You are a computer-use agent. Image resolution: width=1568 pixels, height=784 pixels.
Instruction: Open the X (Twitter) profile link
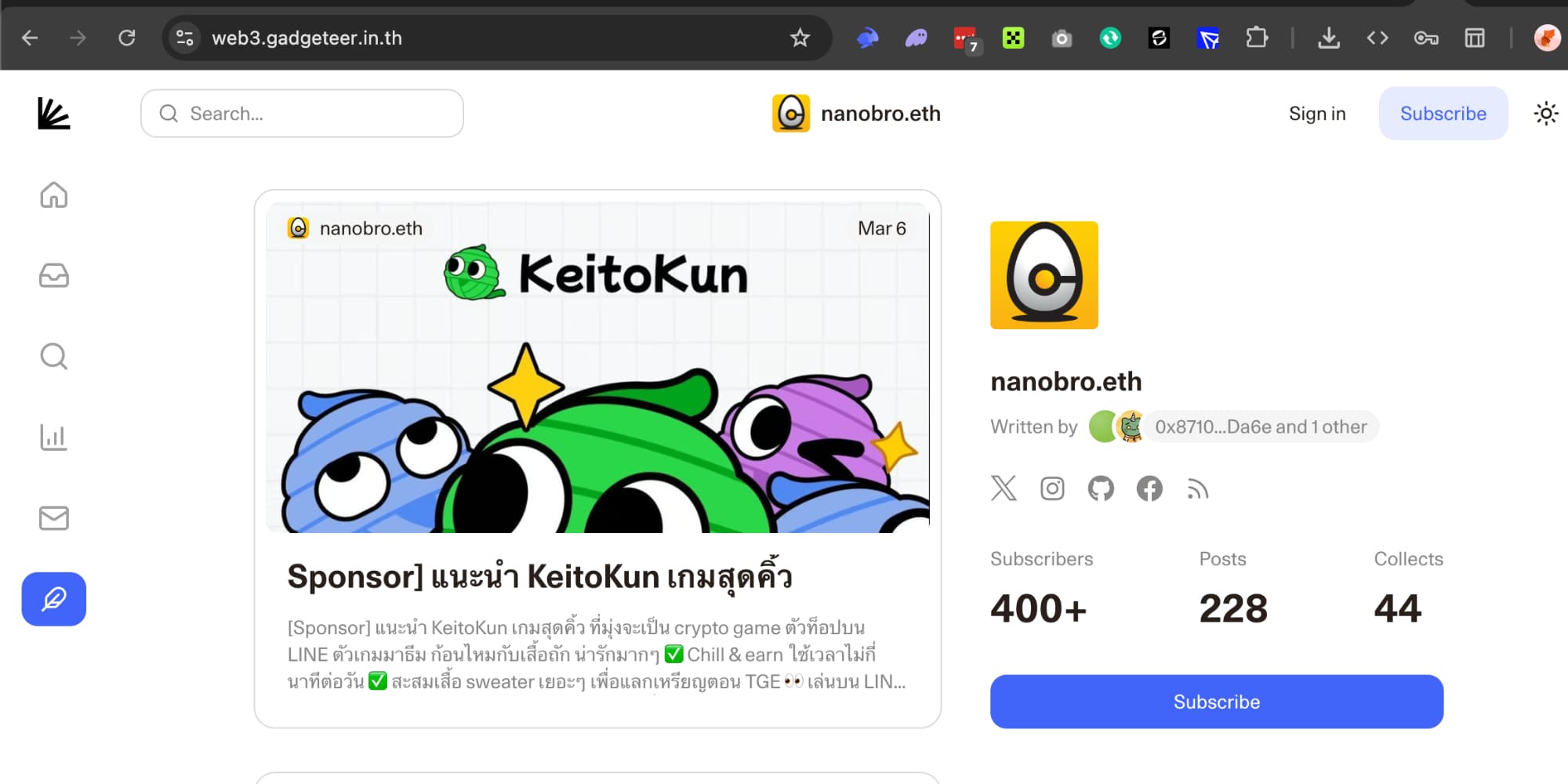pos(1004,488)
